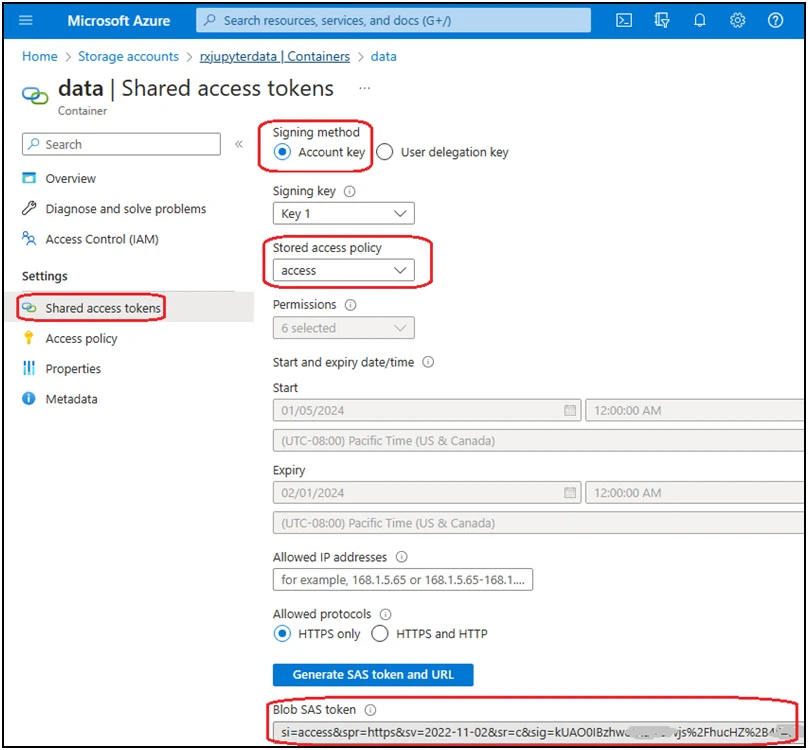
Task: Go to Home breadcrumb link
Action: [40, 56]
